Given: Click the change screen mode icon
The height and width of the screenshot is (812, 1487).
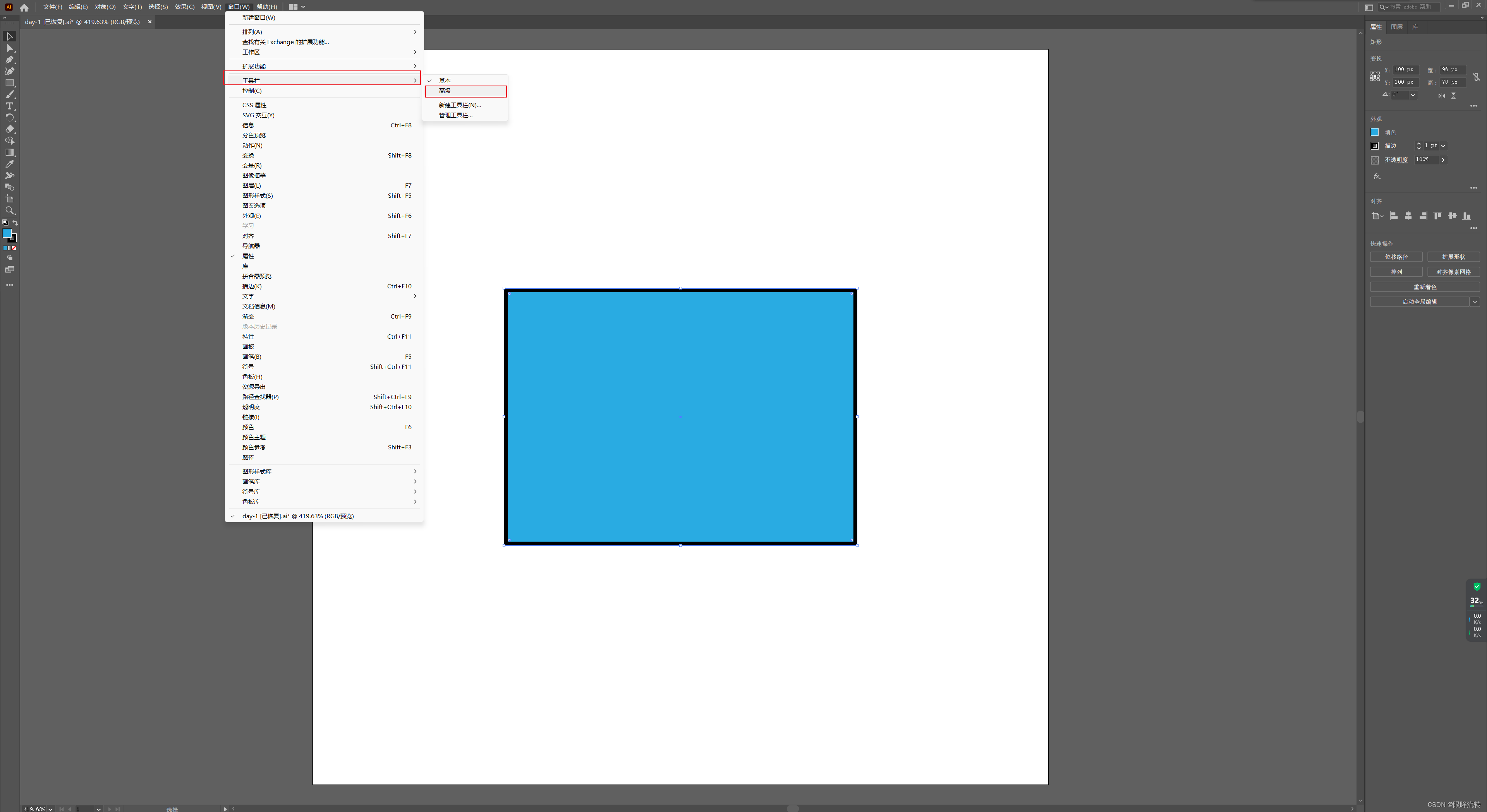Looking at the screenshot, I should [10, 269].
